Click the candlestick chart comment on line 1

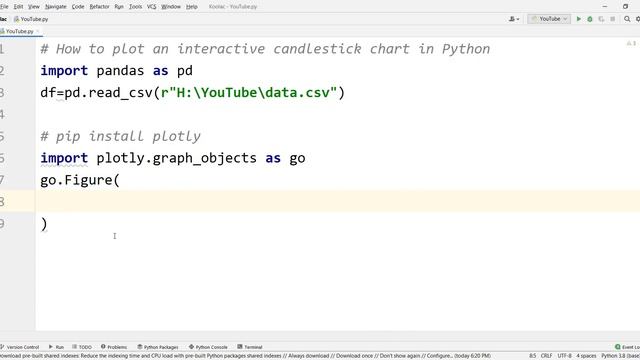tap(265, 49)
